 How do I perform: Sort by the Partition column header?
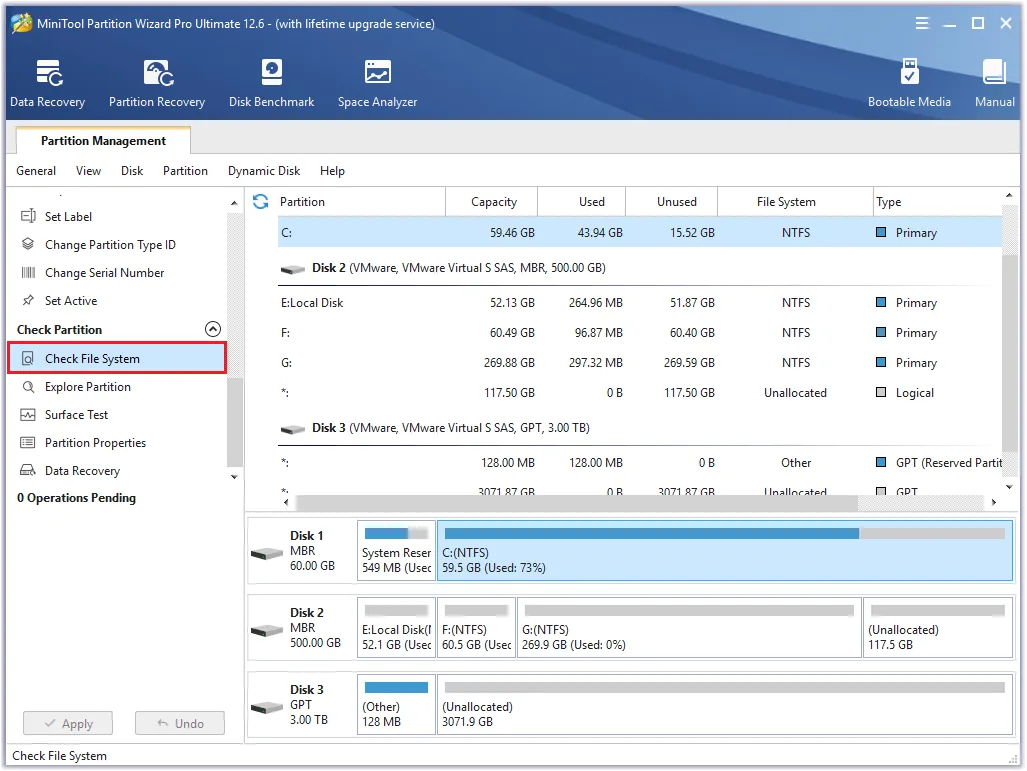click(362, 202)
